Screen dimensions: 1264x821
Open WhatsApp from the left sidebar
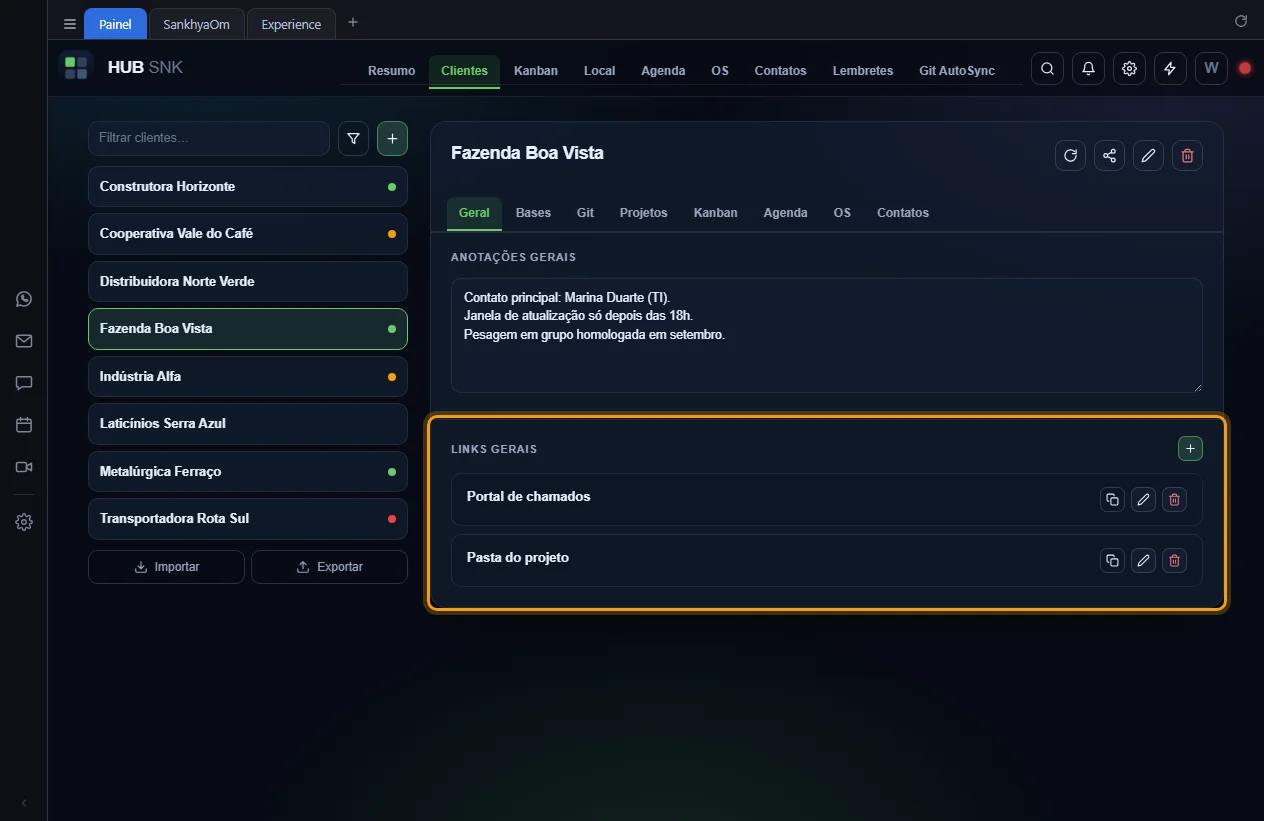[24, 299]
